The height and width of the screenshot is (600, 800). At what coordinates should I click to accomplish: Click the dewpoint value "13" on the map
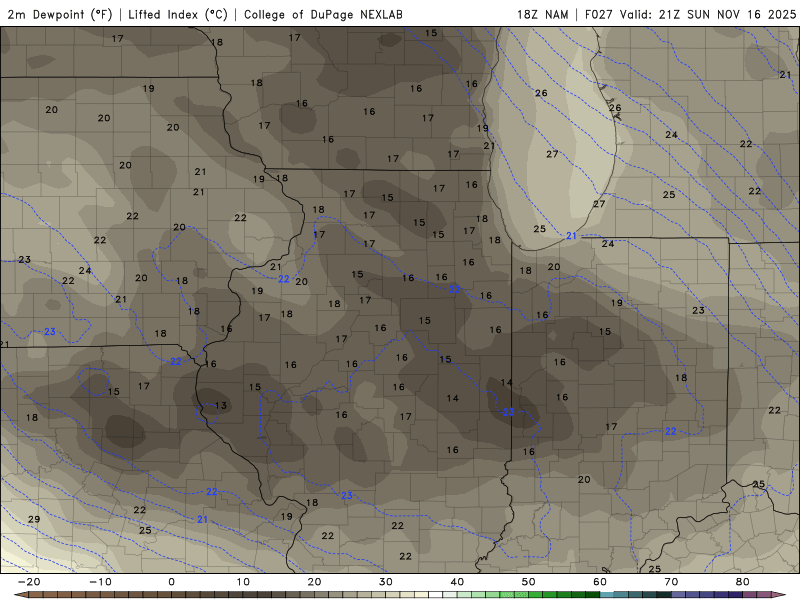[x=220, y=406]
